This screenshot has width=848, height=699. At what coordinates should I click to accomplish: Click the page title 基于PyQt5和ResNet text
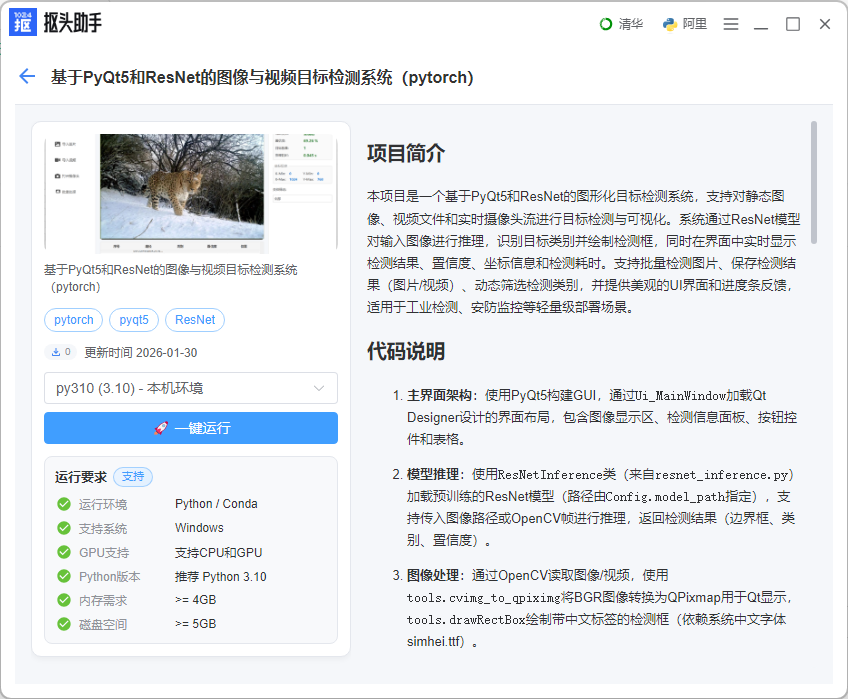(x=262, y=77)
